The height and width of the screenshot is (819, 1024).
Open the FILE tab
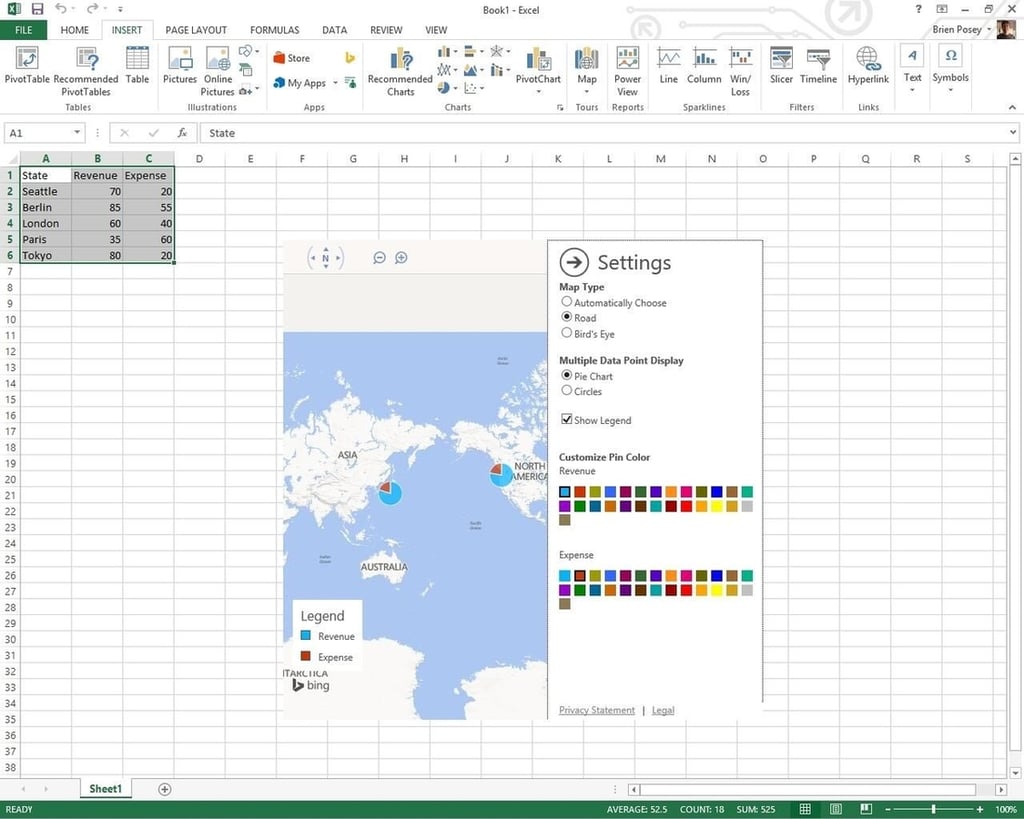[24, 30]
